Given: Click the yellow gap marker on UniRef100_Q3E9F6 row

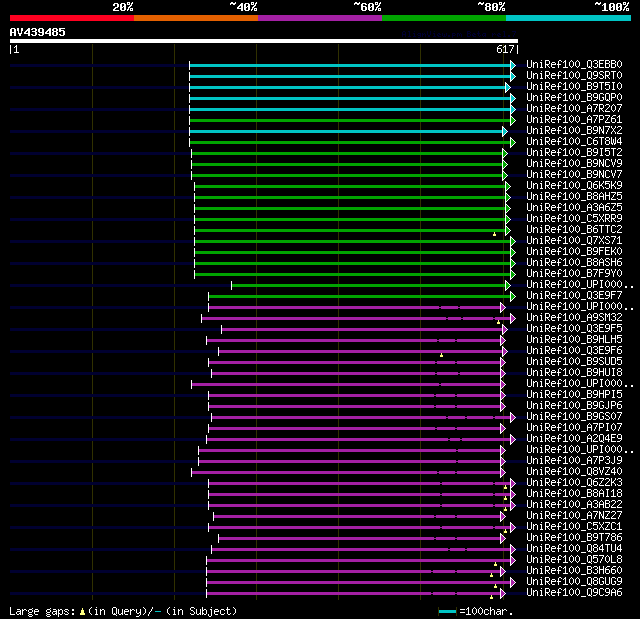Looking at the screenshot, I should [441, 355].
